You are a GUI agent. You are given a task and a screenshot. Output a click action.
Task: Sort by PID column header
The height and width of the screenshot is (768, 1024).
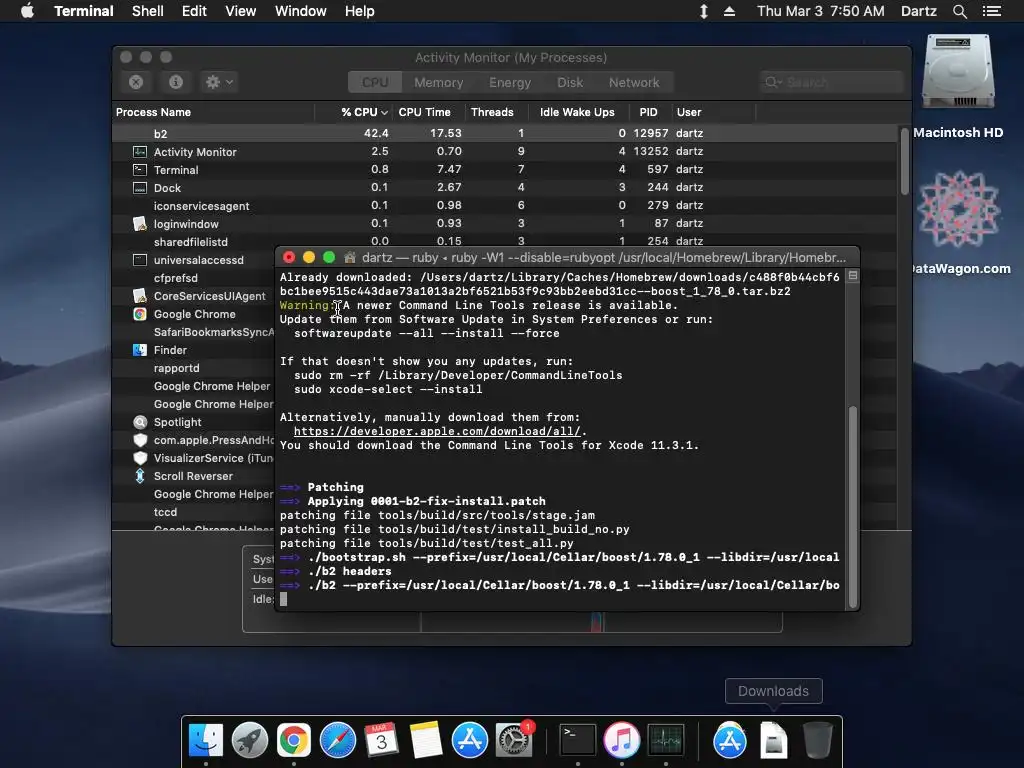[x=648, y=112]
